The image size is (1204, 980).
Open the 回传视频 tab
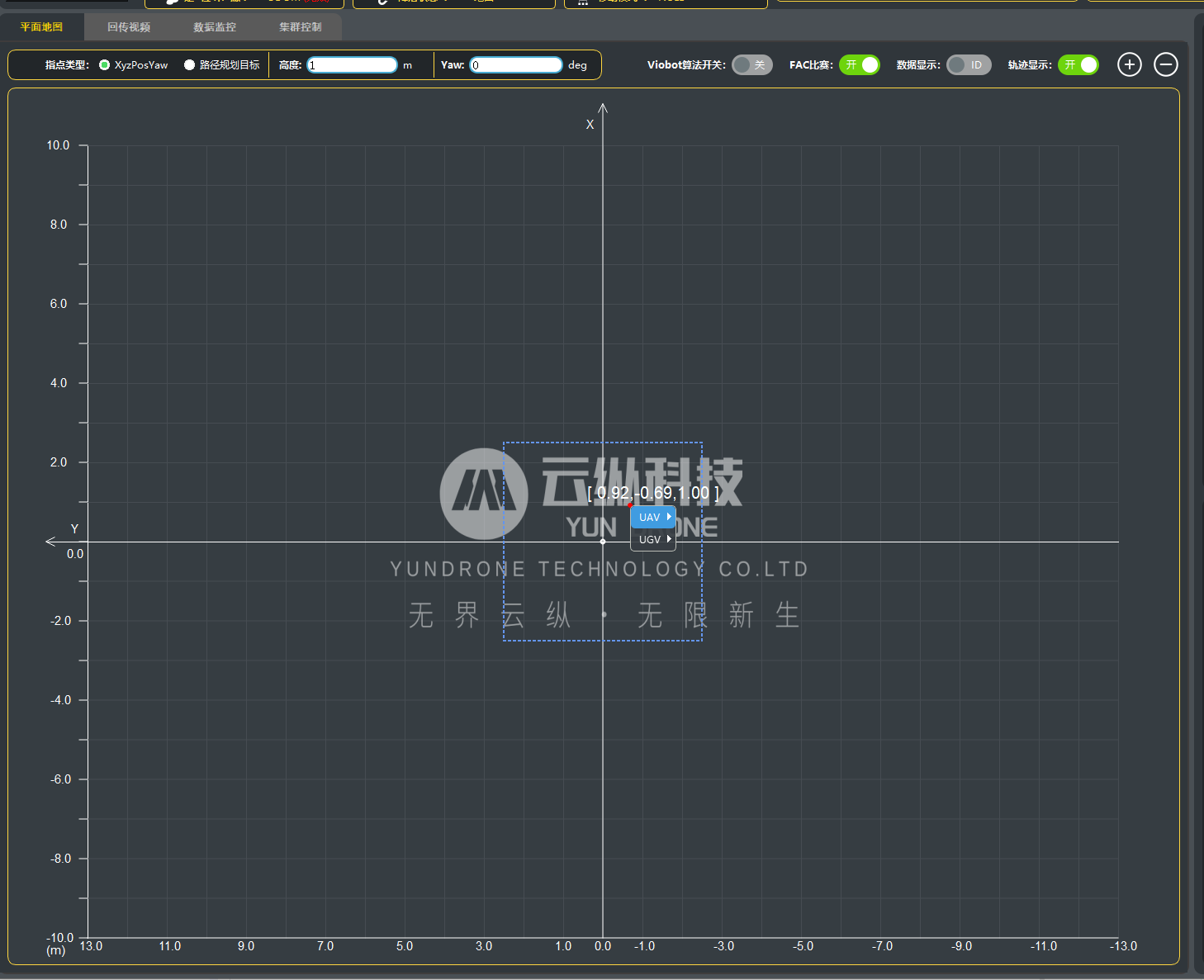click(129, 27)
